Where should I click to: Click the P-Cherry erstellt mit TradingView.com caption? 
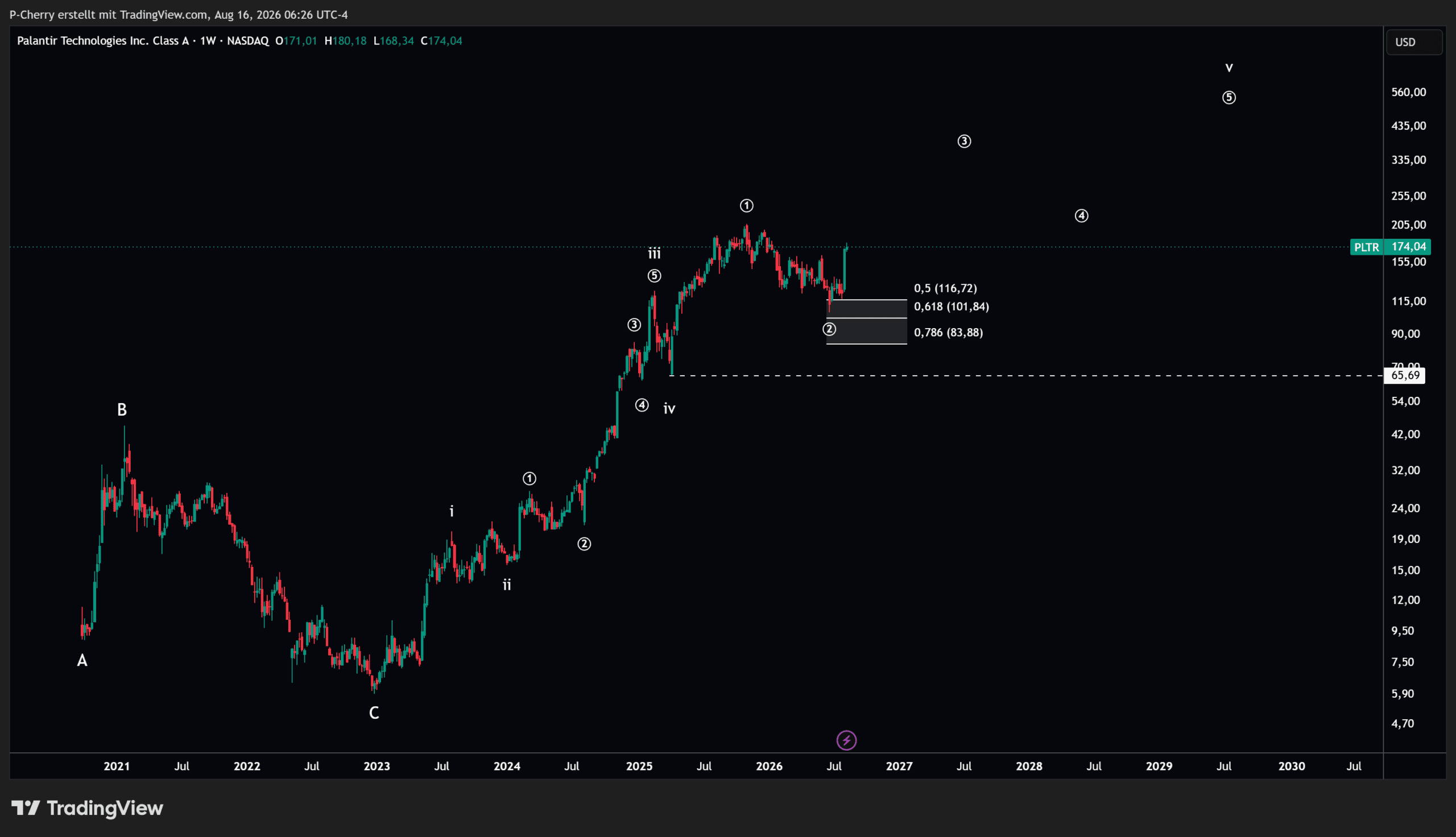click(x=109, y=14)
